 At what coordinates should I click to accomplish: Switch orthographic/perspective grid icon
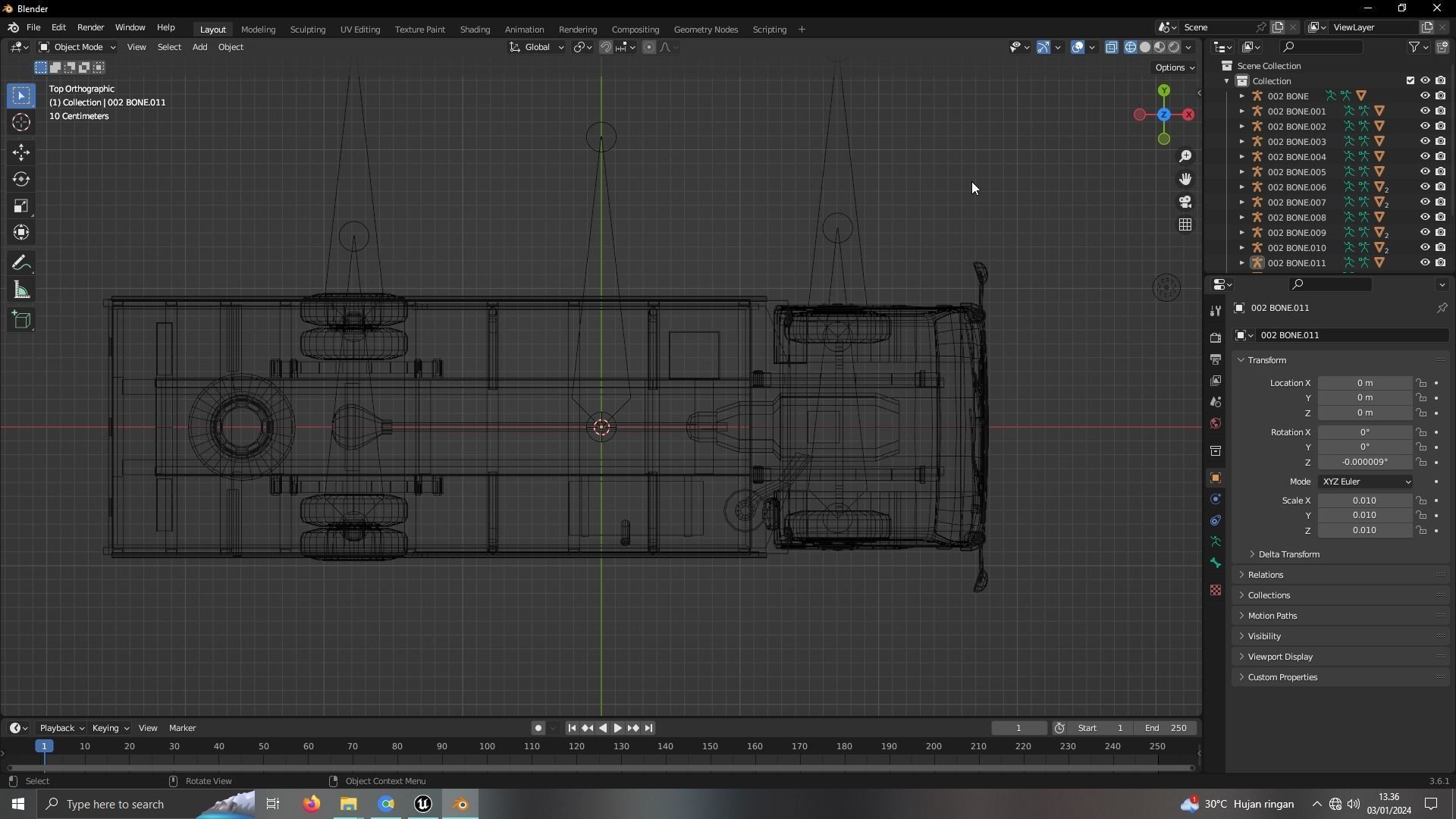tap(1185, 224)
